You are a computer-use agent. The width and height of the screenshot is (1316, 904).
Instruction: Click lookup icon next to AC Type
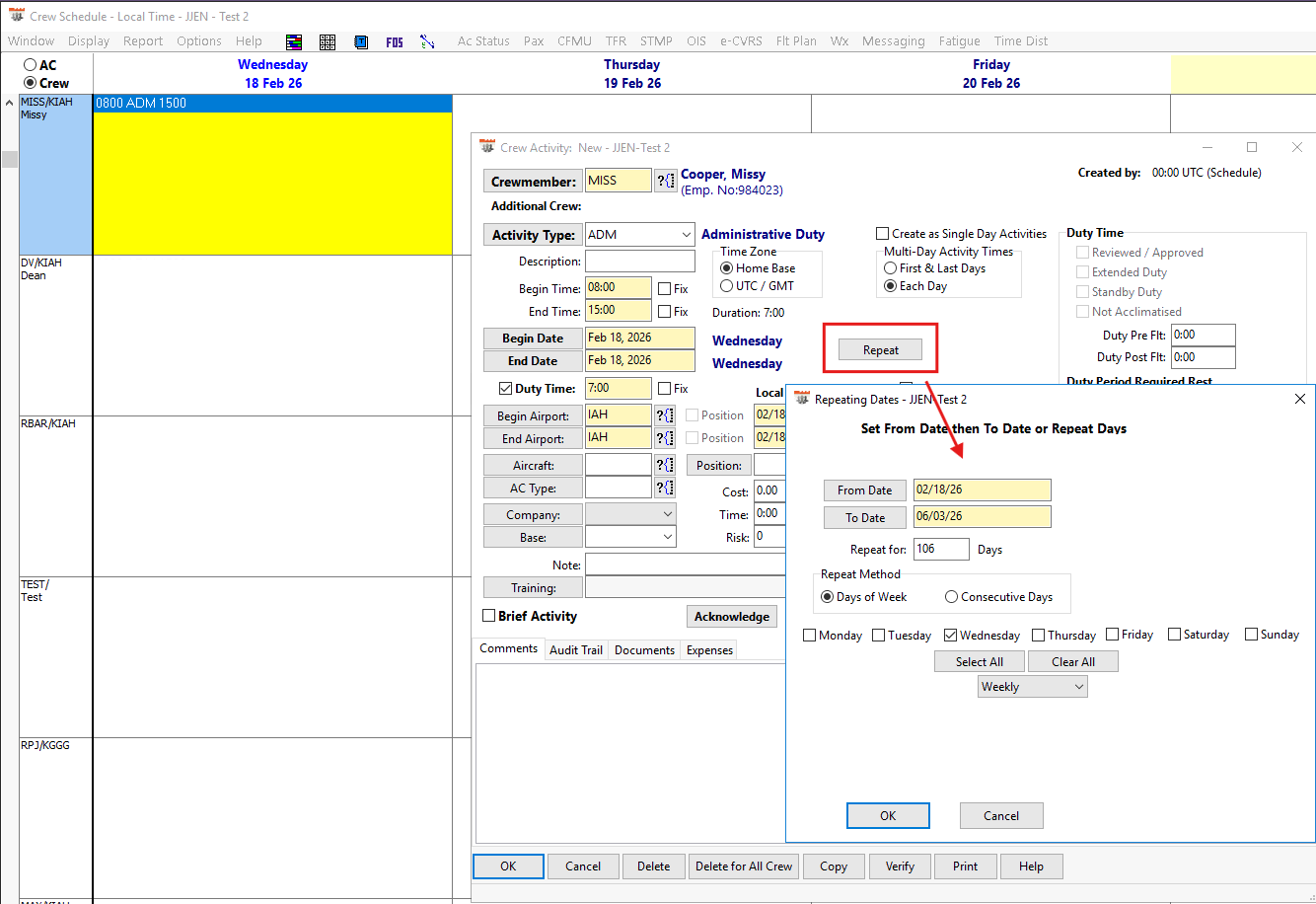pyautogui.click(x=665, y=488)
